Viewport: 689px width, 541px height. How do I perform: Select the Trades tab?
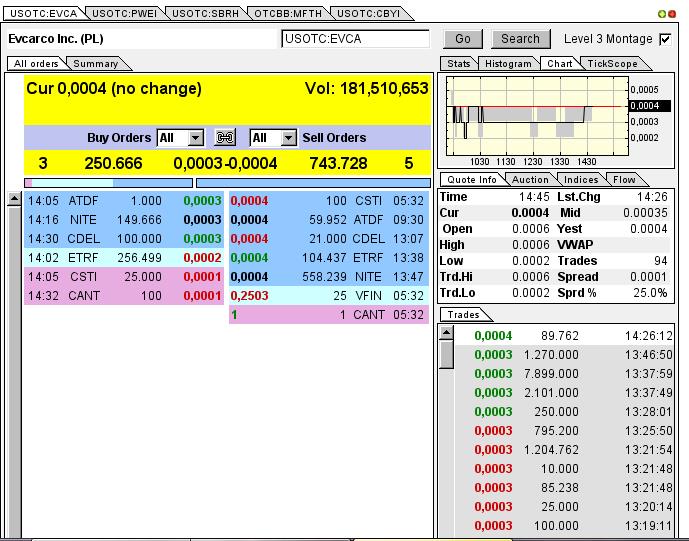463,315
